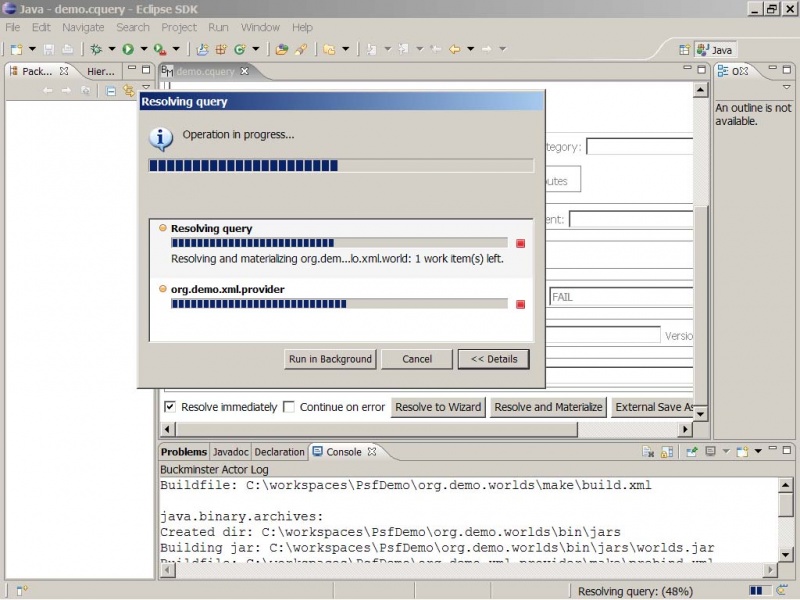The image size is (800, 600).
Task: Click the Search flashlight icon
Action: pos(301,49)
